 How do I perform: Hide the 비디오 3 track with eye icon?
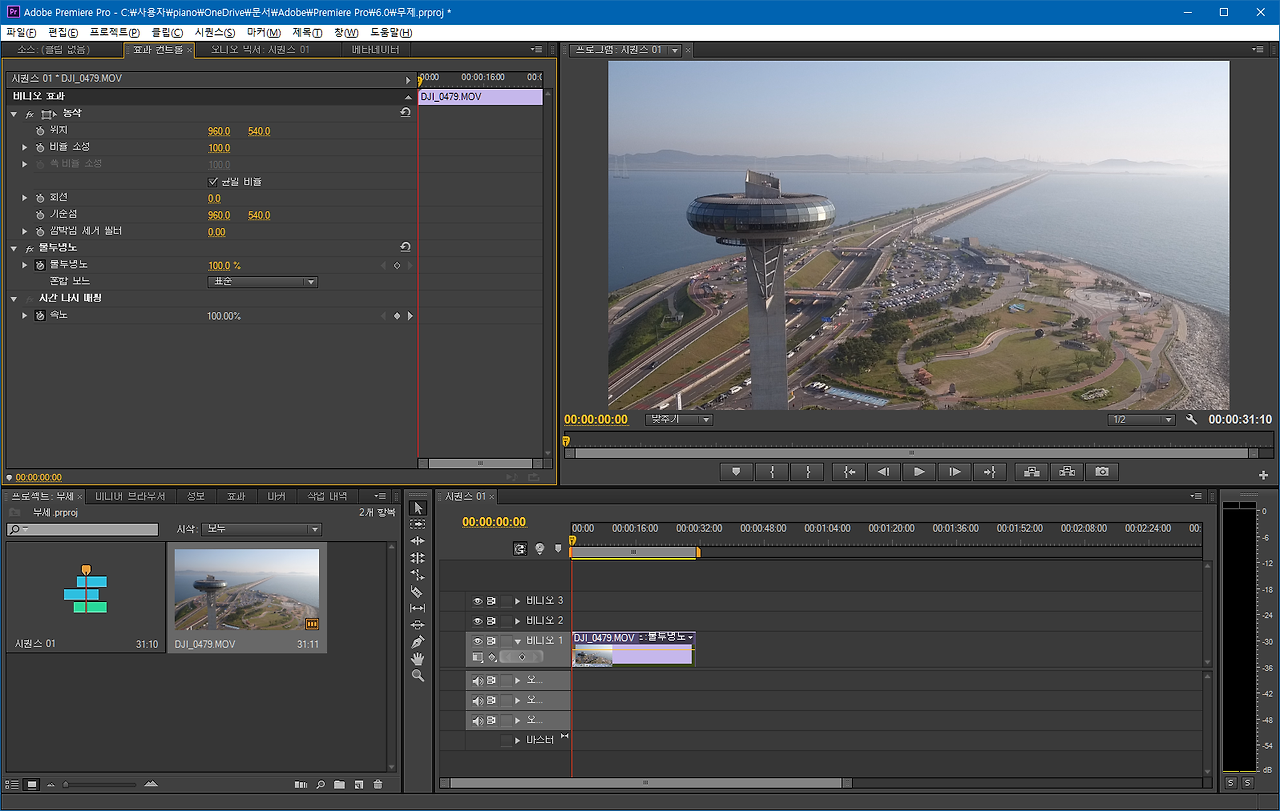pyautogui.click(x=477, y=601)
